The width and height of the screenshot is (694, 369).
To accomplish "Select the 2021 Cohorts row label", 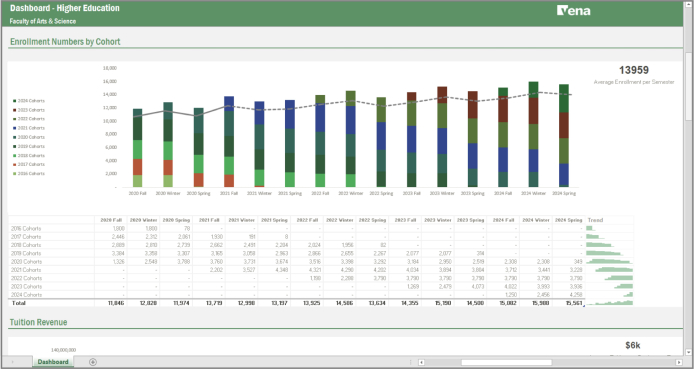I will click(26, 270).
